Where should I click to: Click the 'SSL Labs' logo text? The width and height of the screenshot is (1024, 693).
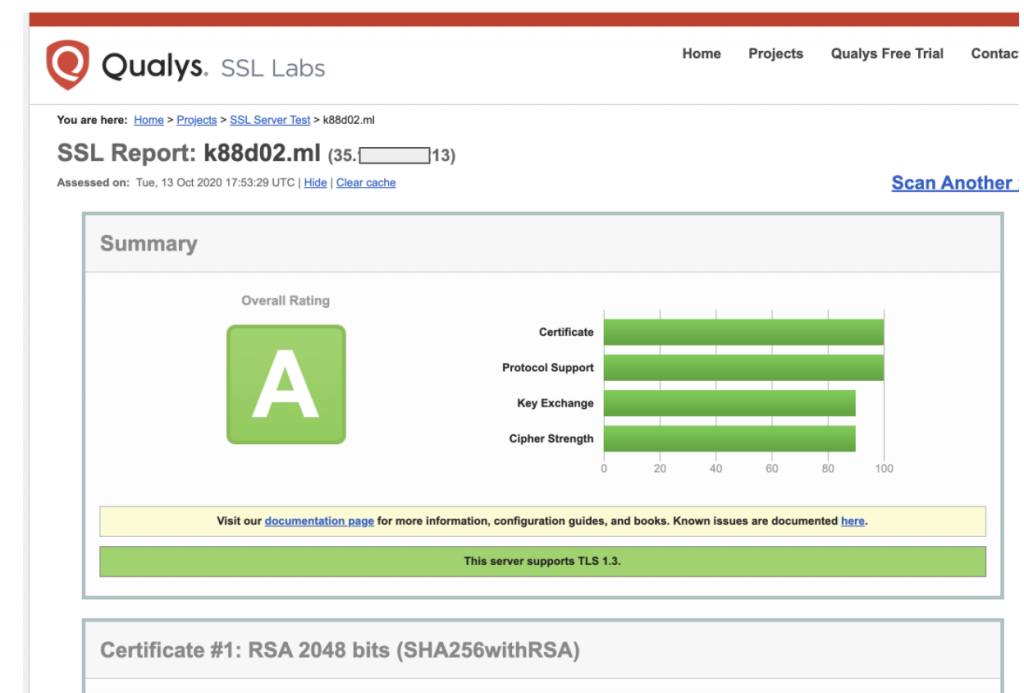click(273, 68)
